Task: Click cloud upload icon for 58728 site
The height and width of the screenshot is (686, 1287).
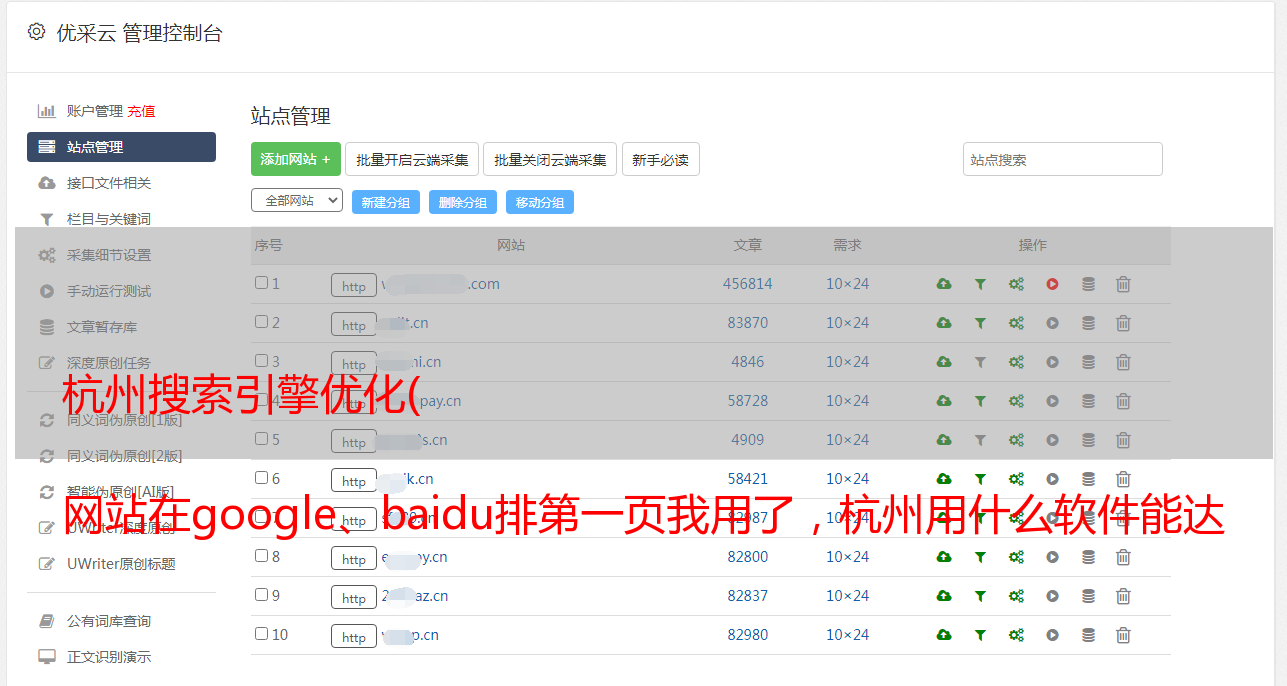Action: click(x=944, y=401)
